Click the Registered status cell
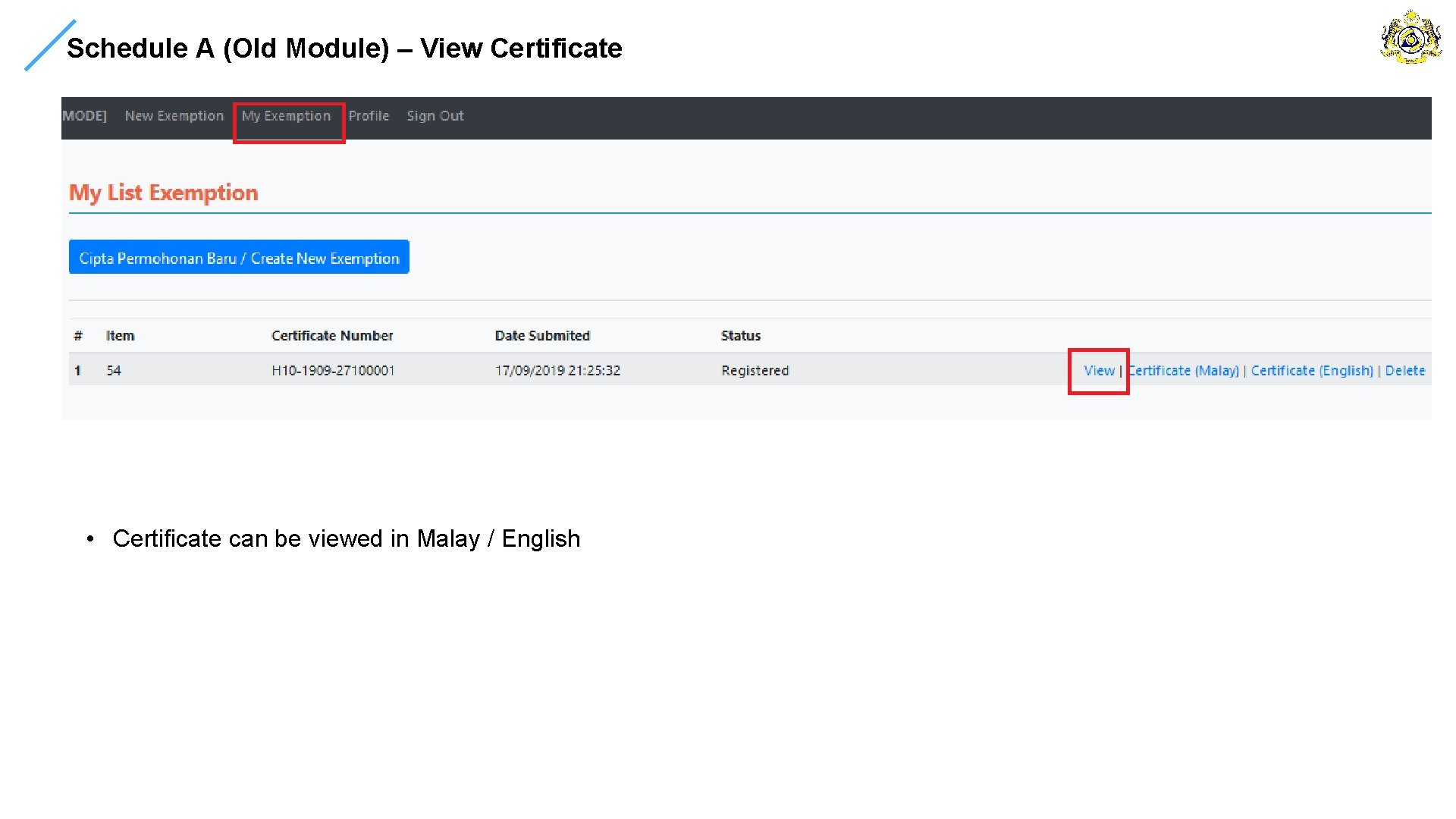This screenshot has height=819, width=1456. coord(755,371)
